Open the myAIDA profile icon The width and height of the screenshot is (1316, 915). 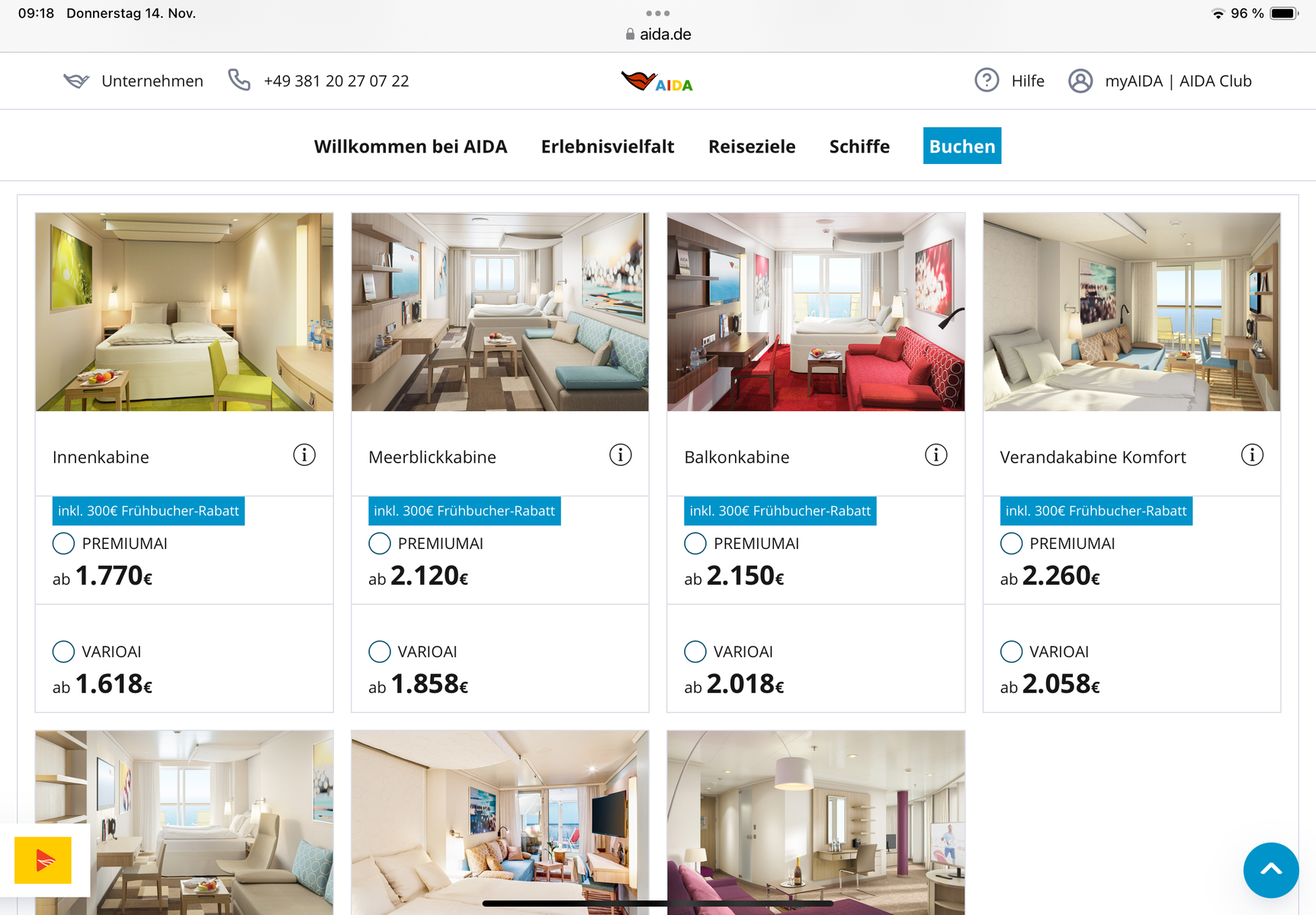pos(1080,80)
